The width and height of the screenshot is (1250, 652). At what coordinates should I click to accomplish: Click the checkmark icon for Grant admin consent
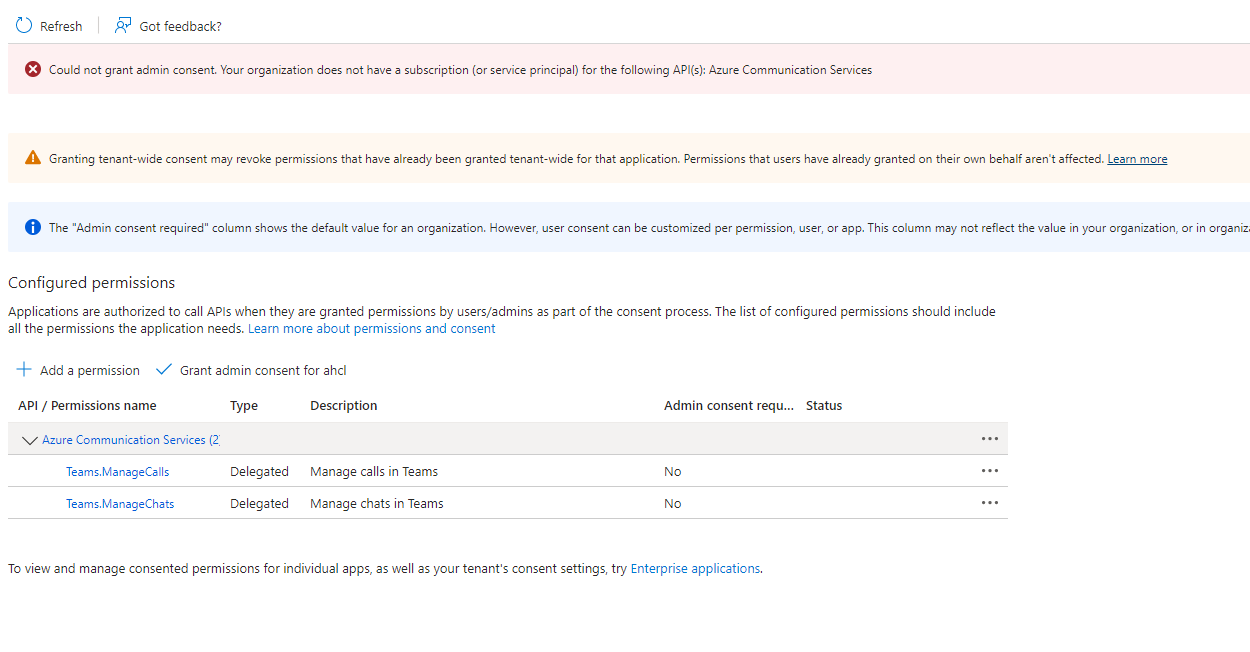point(164,370)
